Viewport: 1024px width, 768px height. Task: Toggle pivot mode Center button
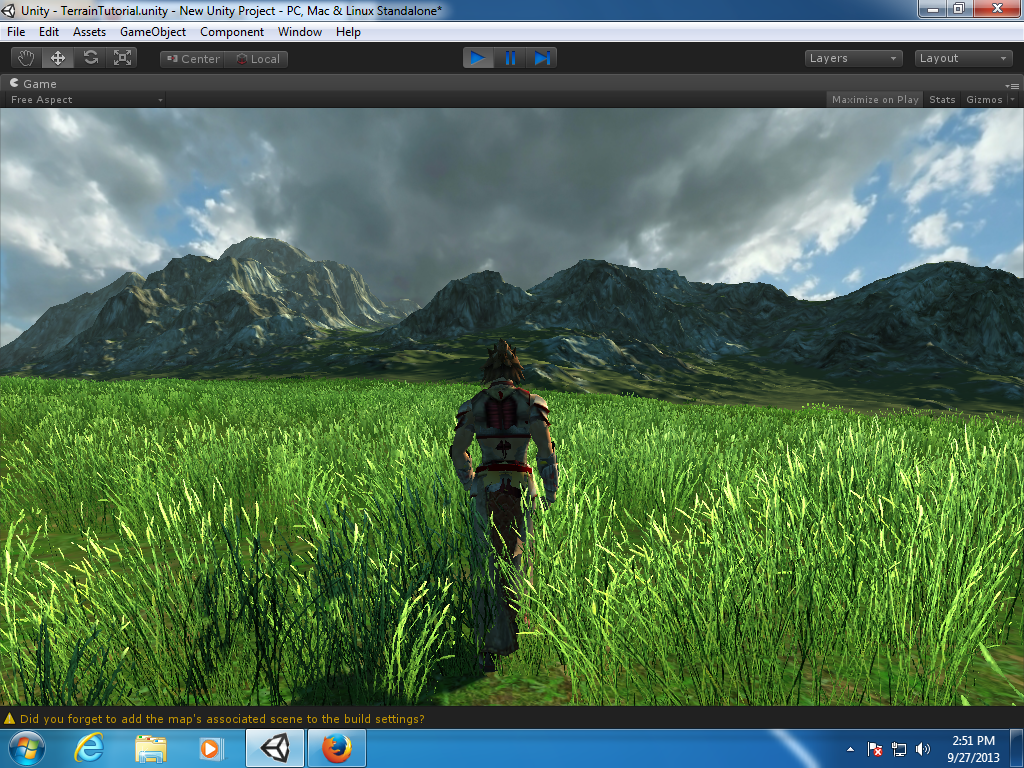(x=192, y=59)
